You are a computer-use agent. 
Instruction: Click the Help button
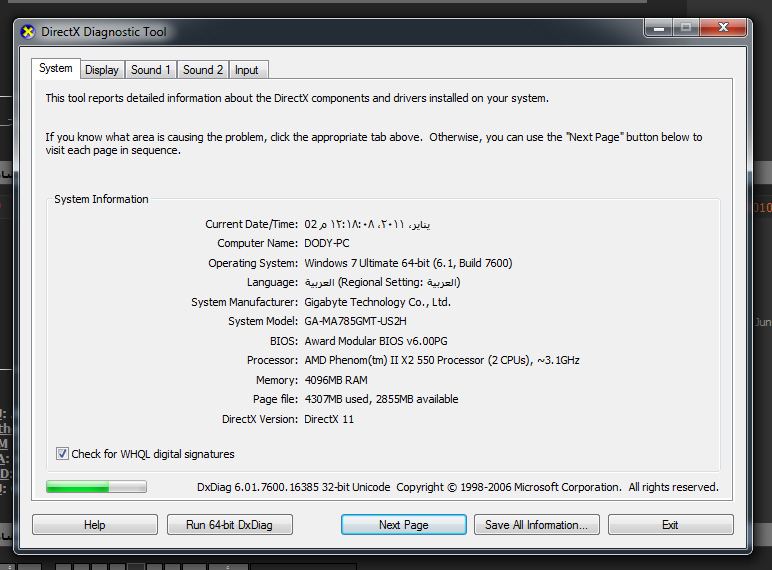pos(95,525)
